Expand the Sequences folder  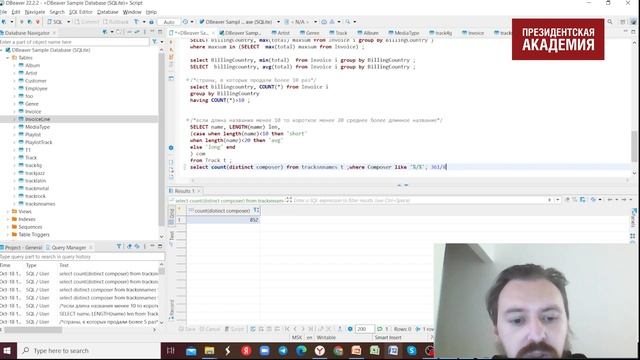[x=7, y=227]
